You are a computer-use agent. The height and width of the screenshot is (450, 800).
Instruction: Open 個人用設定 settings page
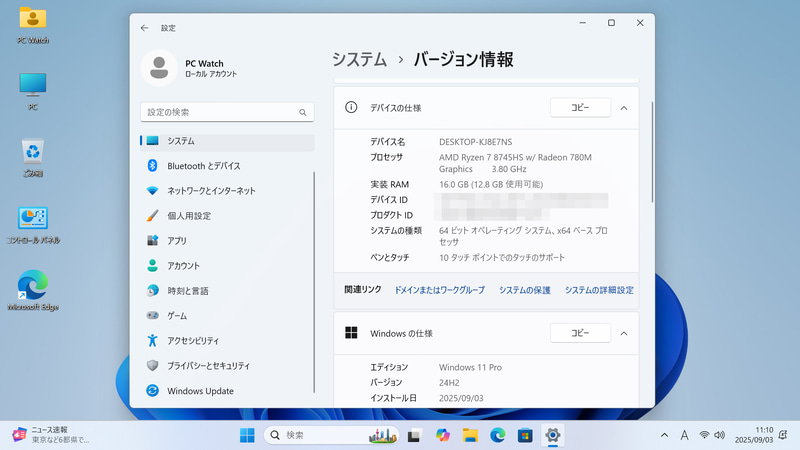click(228, 216)
